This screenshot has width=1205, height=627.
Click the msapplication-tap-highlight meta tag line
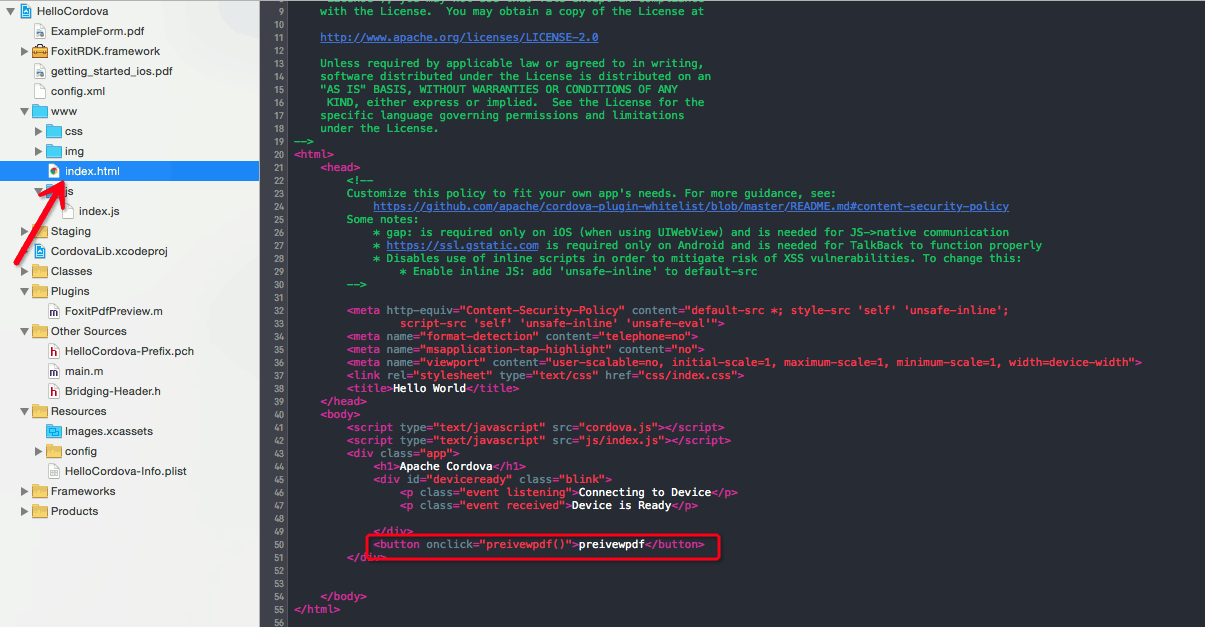coord(526,349)
